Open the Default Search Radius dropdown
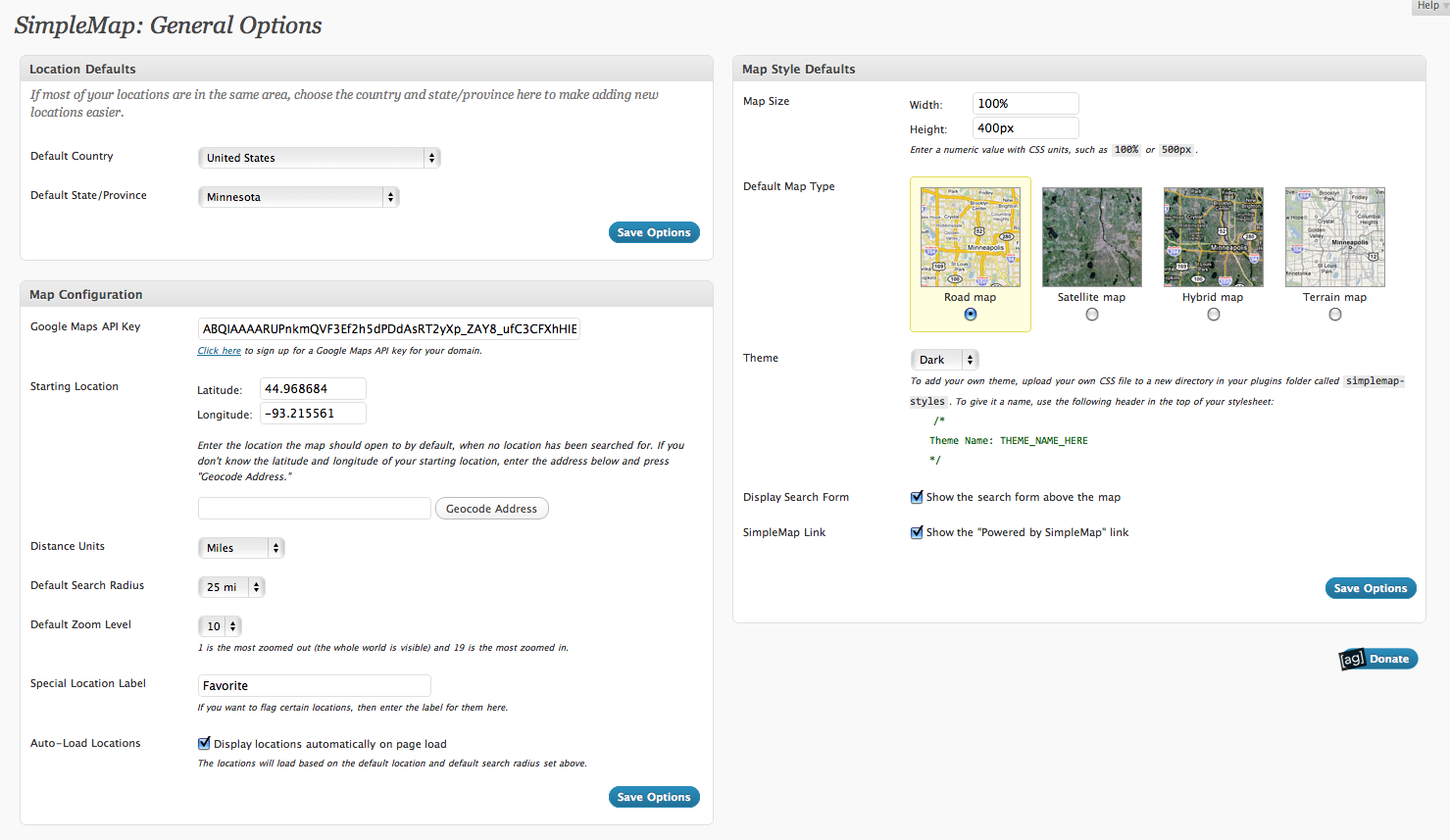This screenshot has height=840, width=1450. (x=231, y=587)
